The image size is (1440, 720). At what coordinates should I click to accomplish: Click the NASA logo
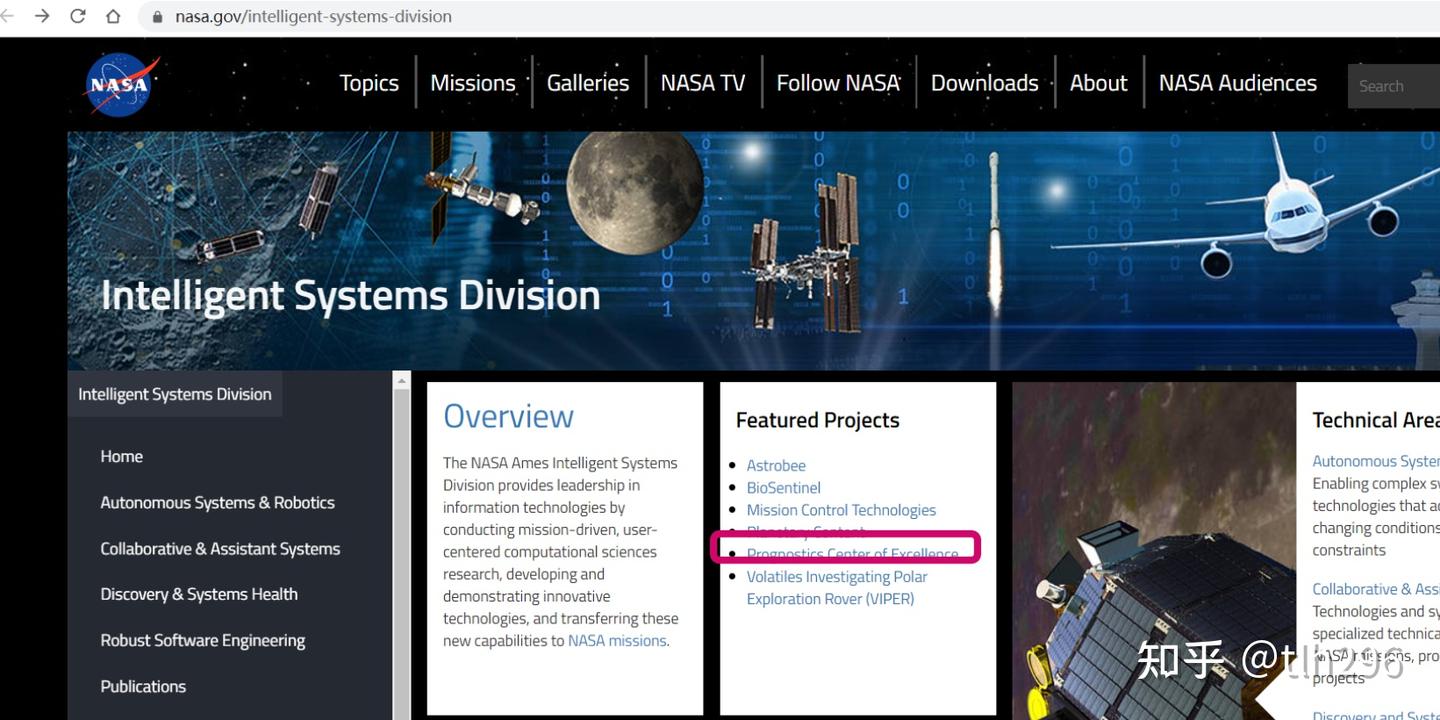point(123,85)
